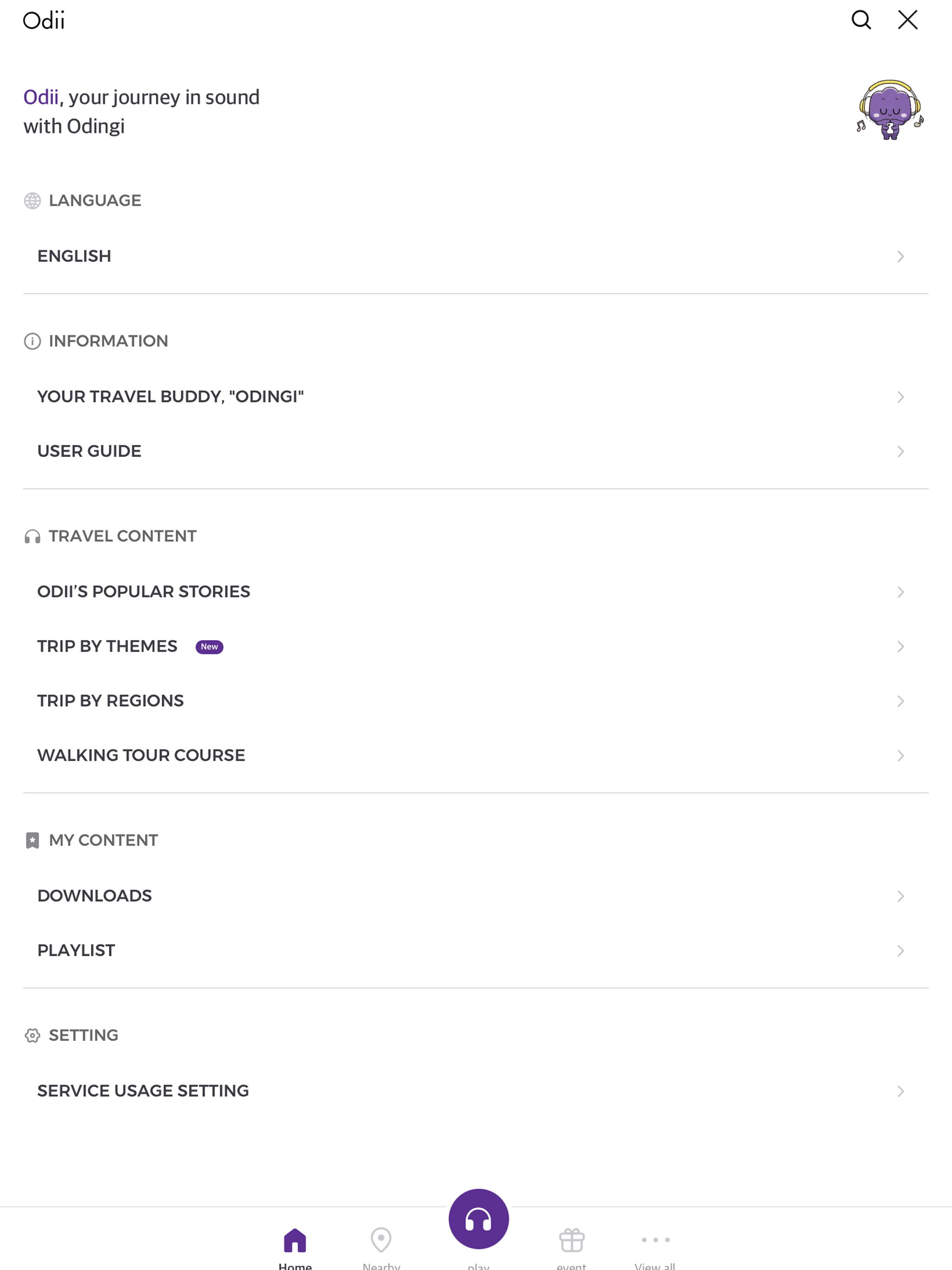Open View all via the dots icon

click(x=654, y=1240)
